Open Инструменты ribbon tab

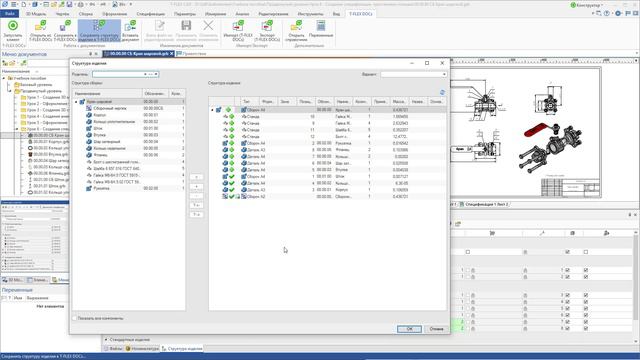point(310,14)
